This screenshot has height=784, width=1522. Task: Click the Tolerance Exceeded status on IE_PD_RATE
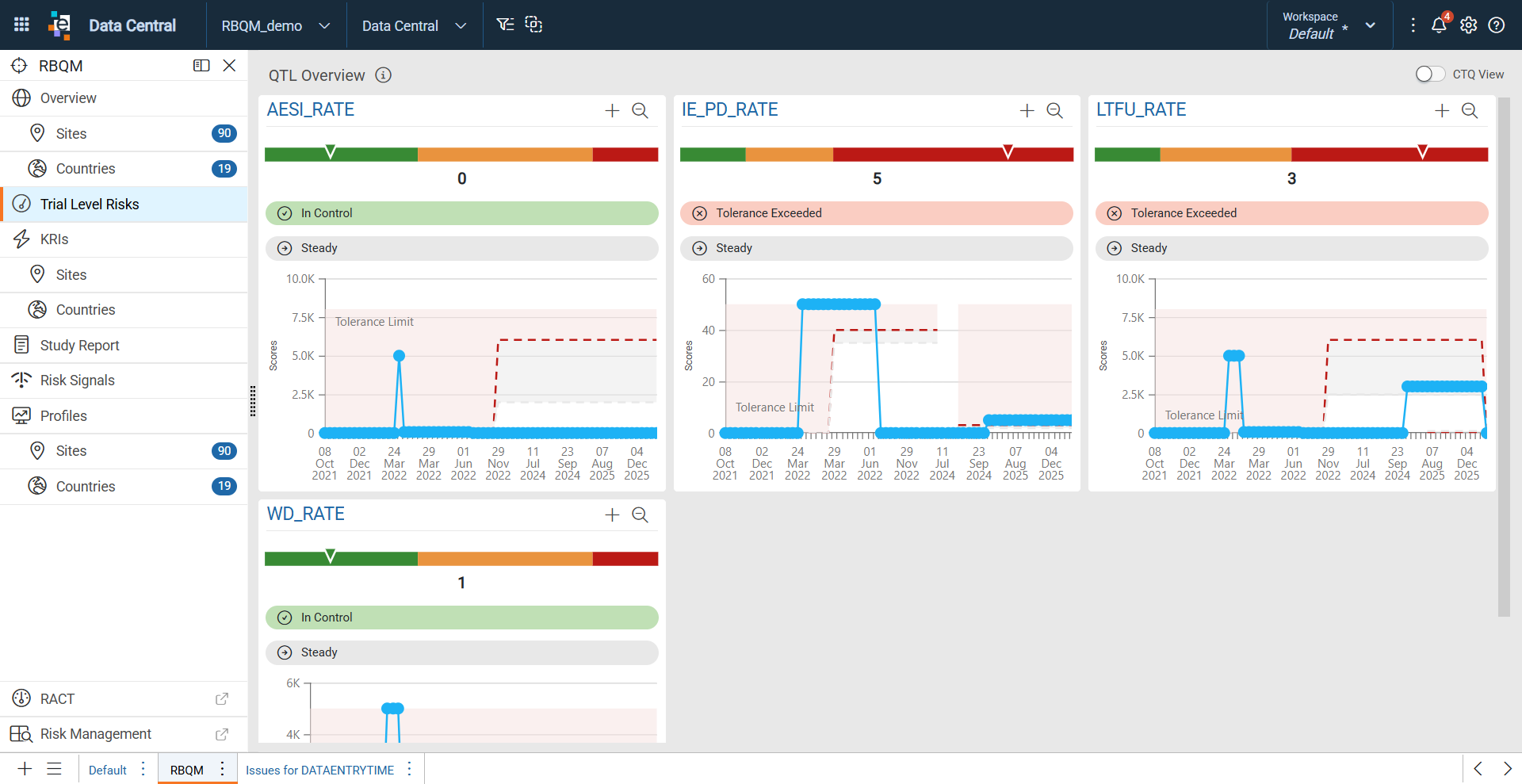[877, 213]
